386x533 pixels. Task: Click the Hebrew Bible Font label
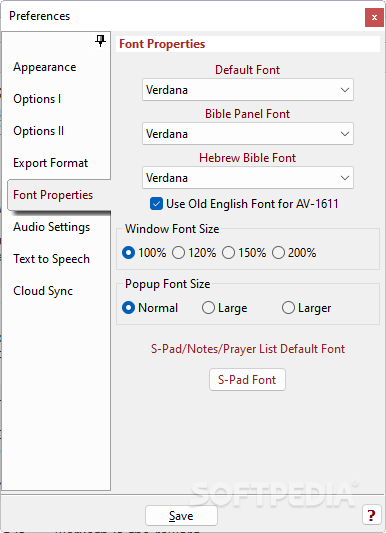tap(247, 158)
